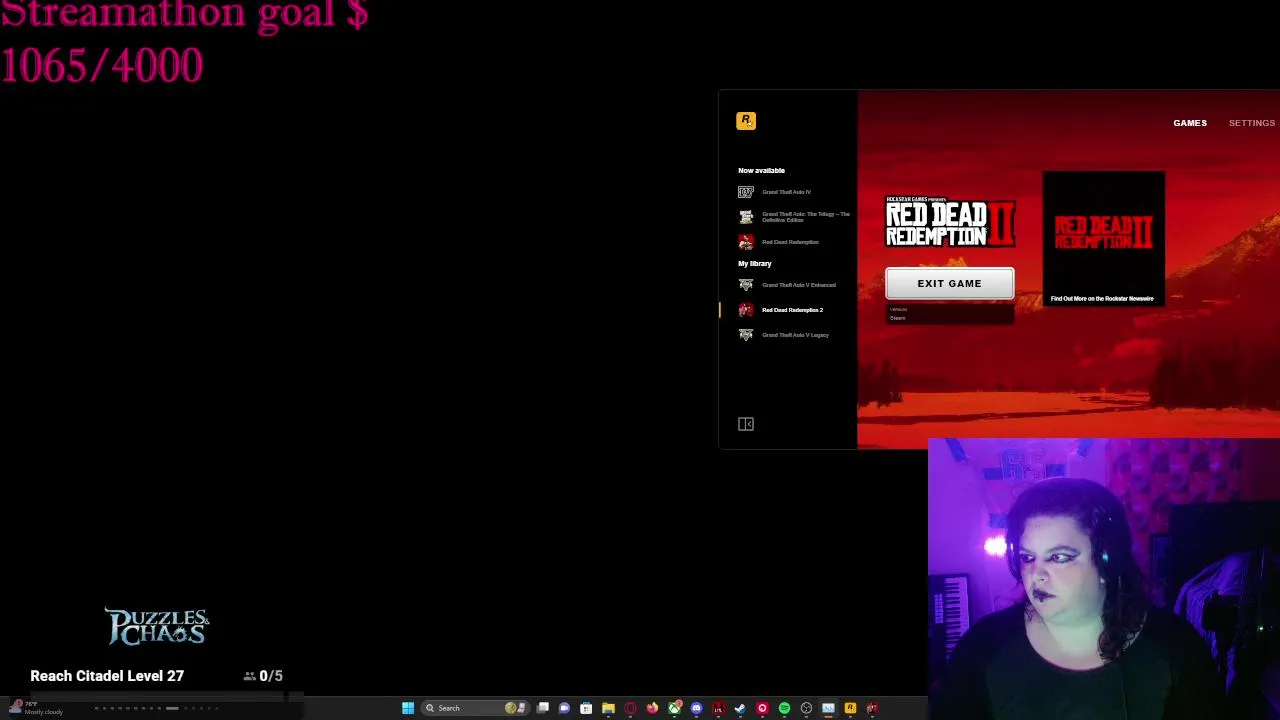
Task: Open Opera browser from the taskbar
Action: point(630,708)
